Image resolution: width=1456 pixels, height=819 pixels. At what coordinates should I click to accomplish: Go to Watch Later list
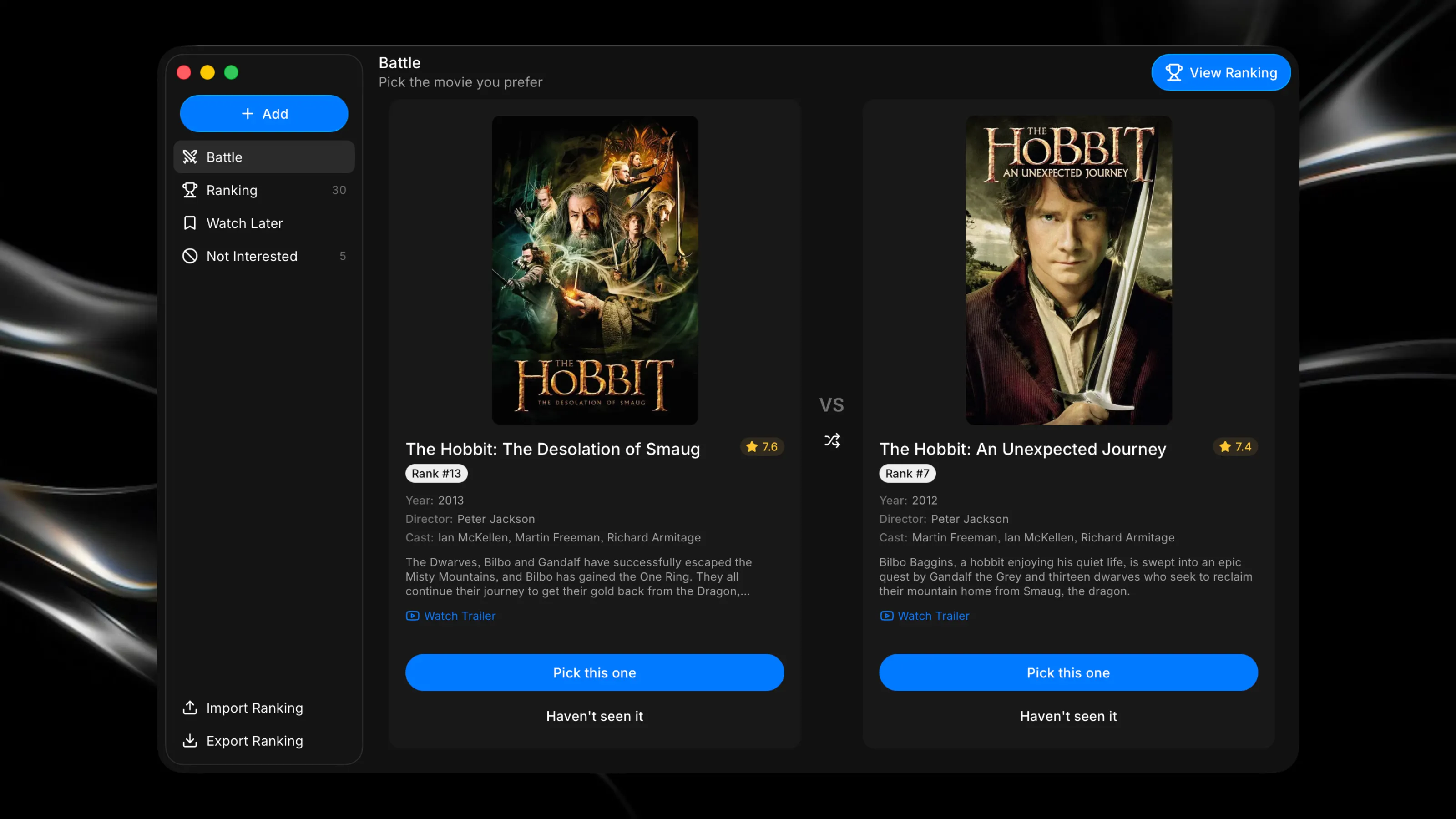(x=264, y=222)
